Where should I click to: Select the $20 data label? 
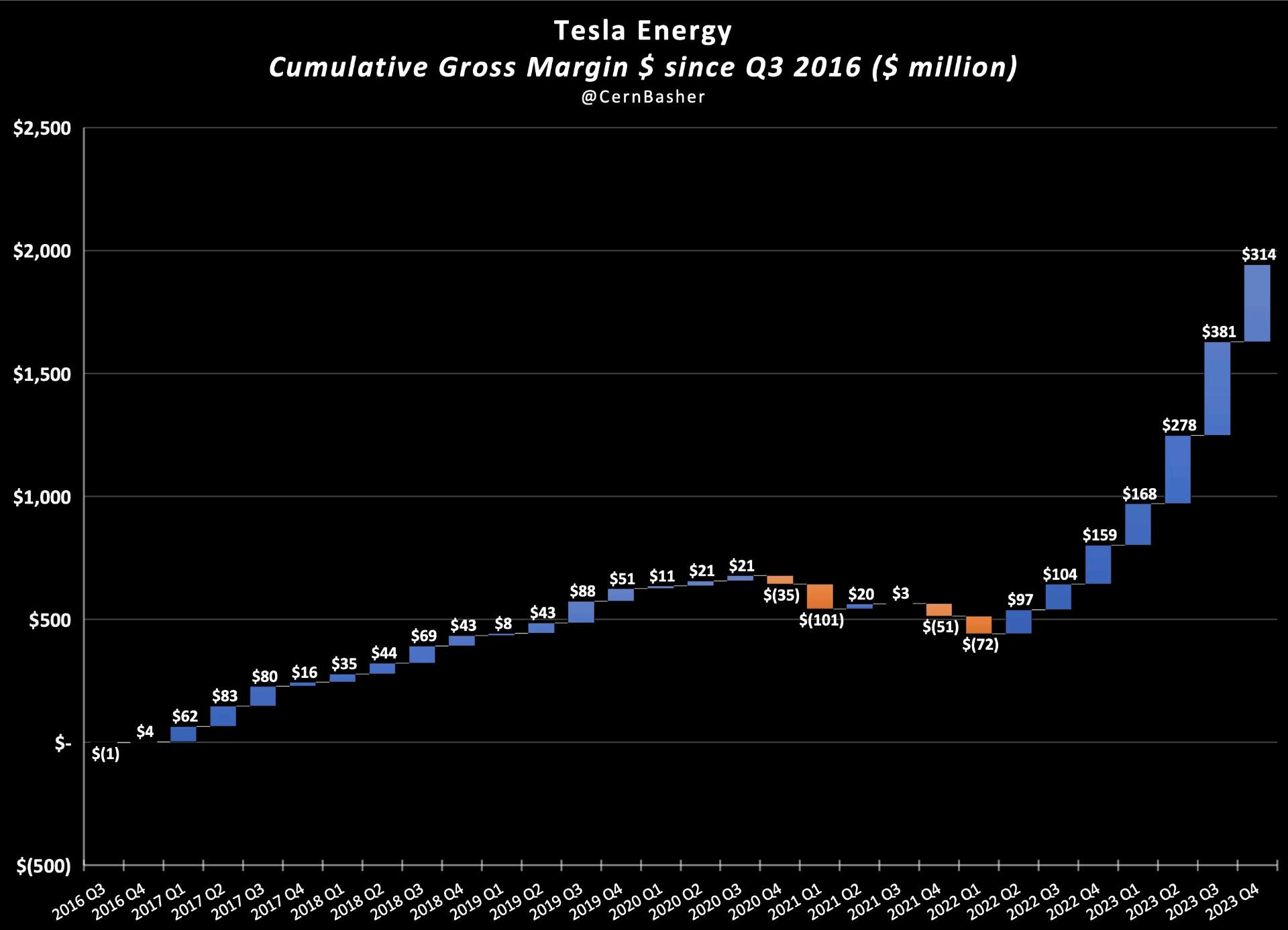pos(861,594)
